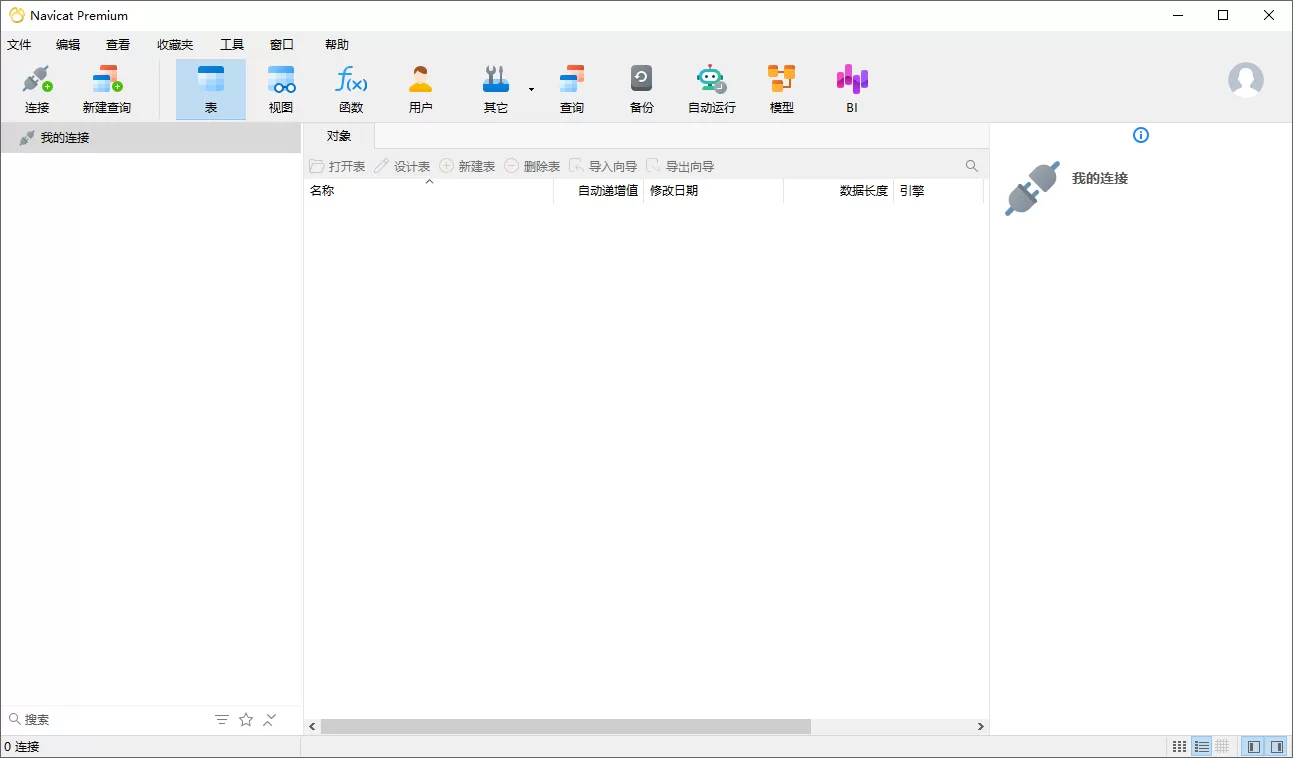1293x758 pixels.
Task: Switch to the BI section
Action: click(851, 87)
